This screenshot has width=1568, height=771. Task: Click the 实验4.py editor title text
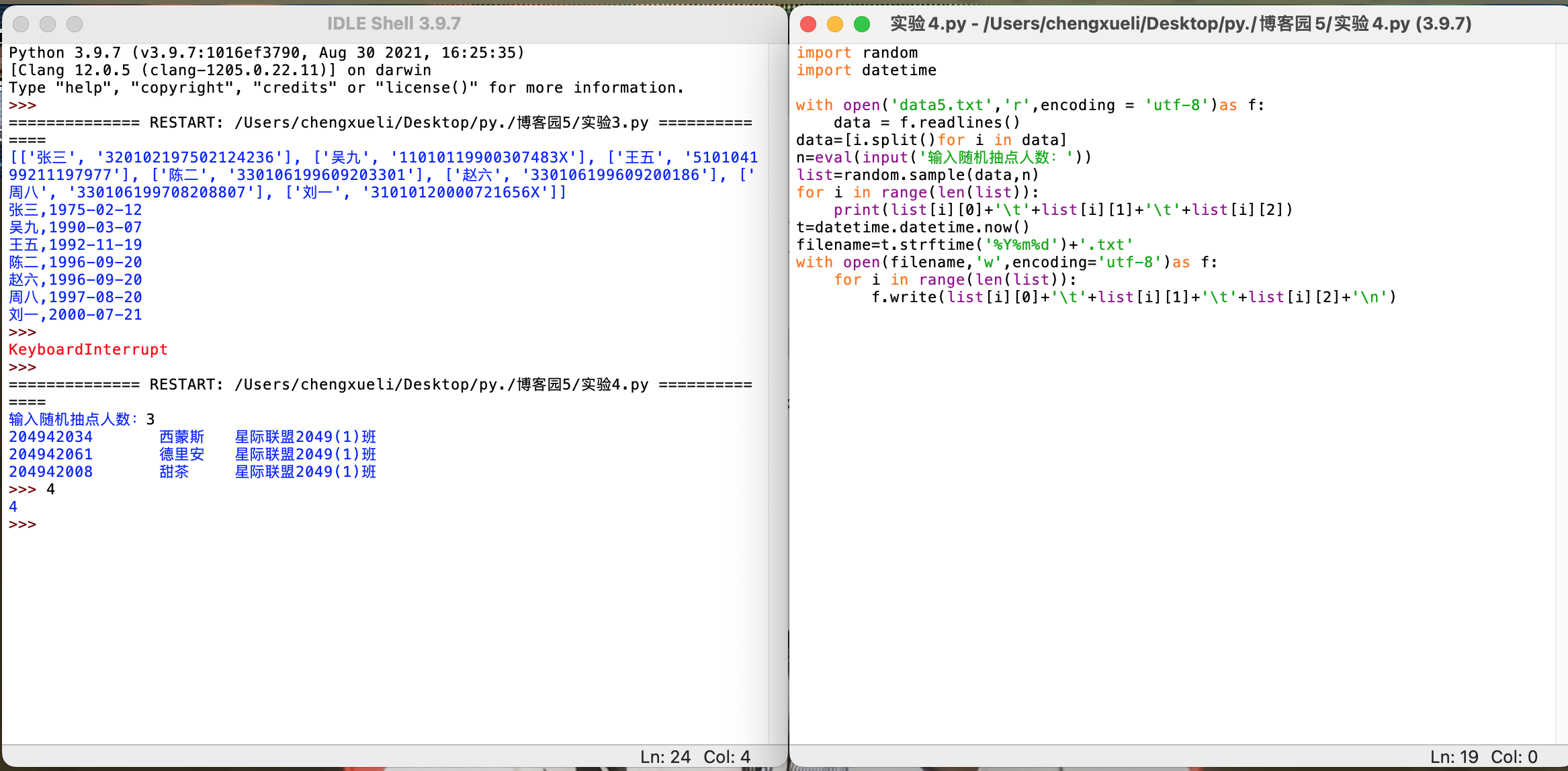tap(1180, 24)
